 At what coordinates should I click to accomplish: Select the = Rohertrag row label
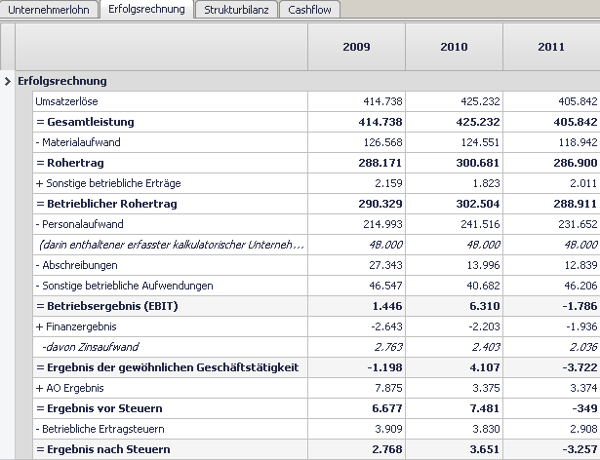click(x=70, y=163)
